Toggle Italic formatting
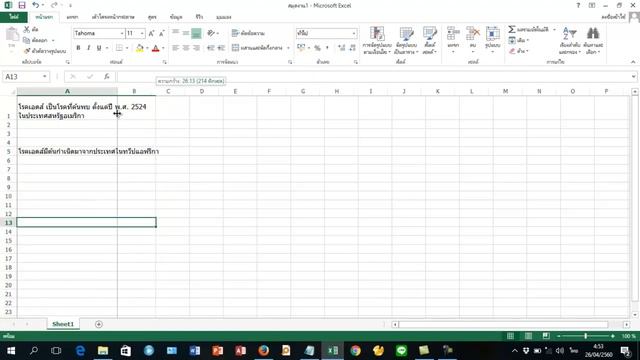Image resolution: width=640 pixels, height=360 pixels. click(89, 48)
